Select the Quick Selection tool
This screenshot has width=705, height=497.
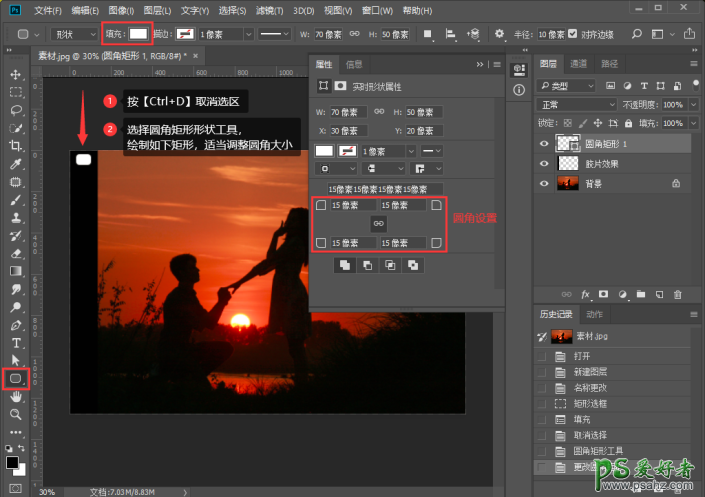point(16,128)
